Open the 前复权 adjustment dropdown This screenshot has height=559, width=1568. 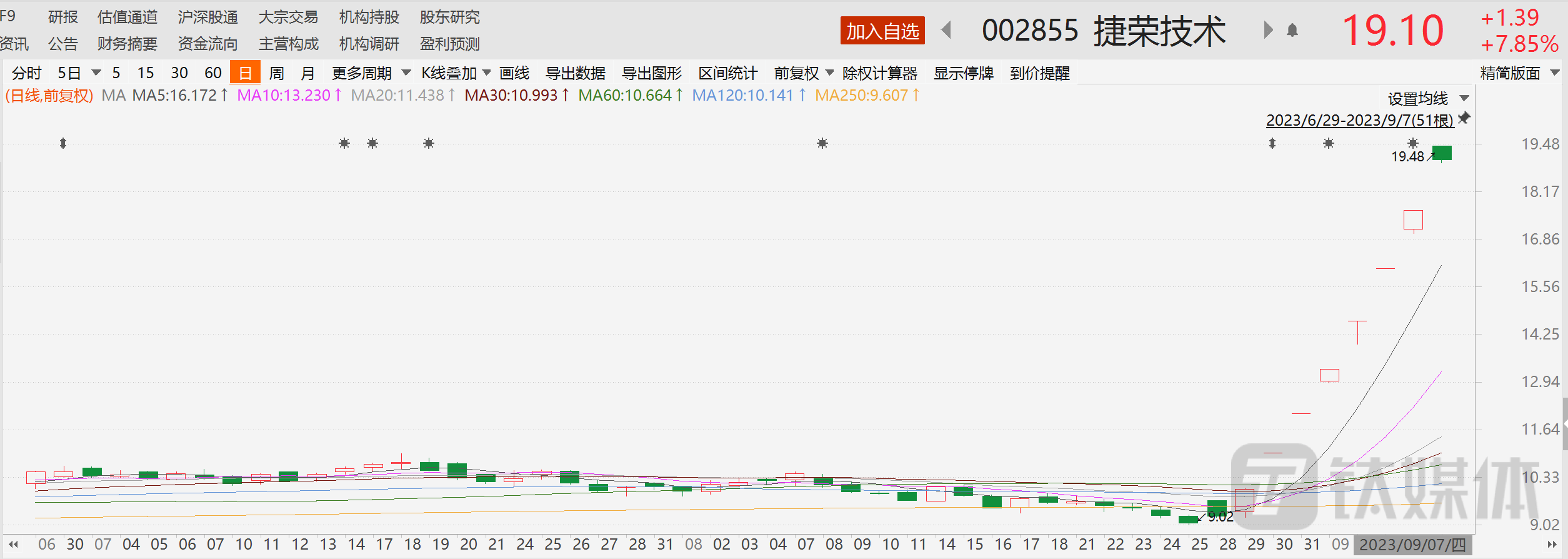click(803, 73)
